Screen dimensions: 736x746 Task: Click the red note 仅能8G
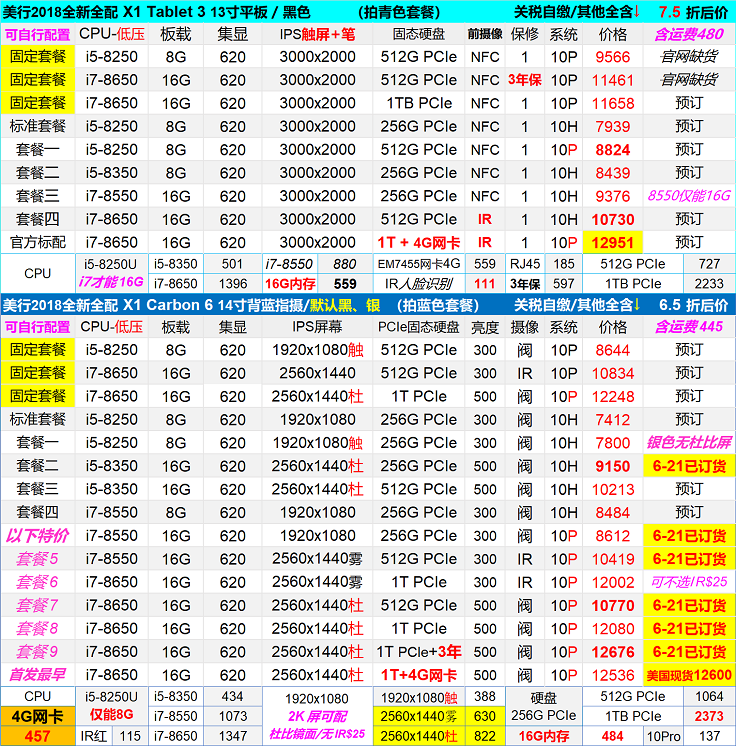point(111,715)
